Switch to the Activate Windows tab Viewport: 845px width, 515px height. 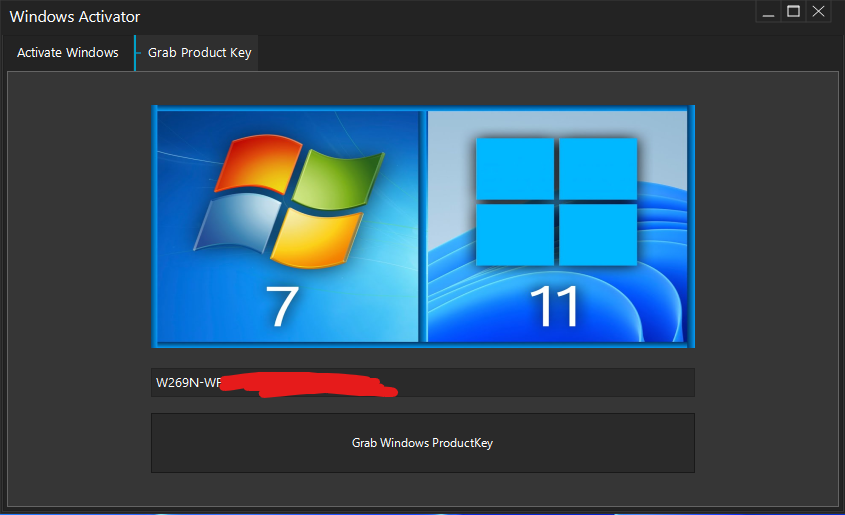pos(67,53)
